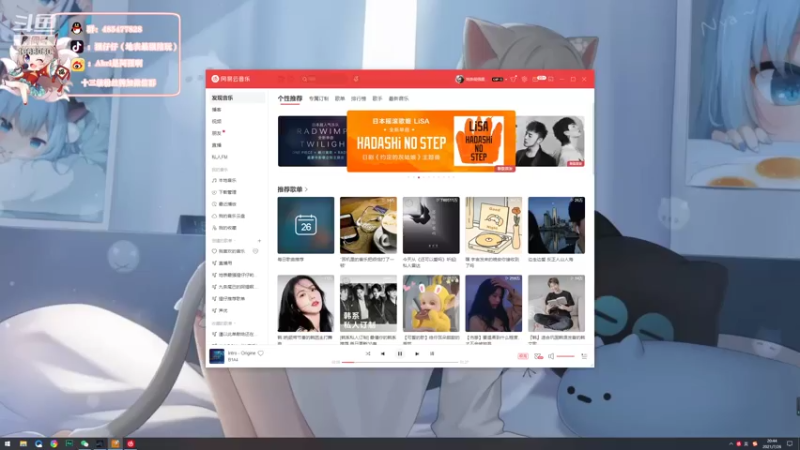Click the plus to create a new playlist

tap(259, 240)
